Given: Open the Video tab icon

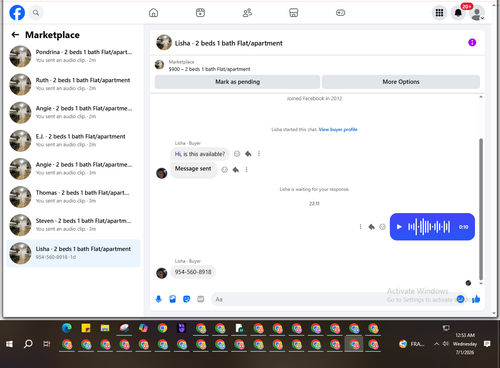Looking at the screenshot, I should [200, 13].
